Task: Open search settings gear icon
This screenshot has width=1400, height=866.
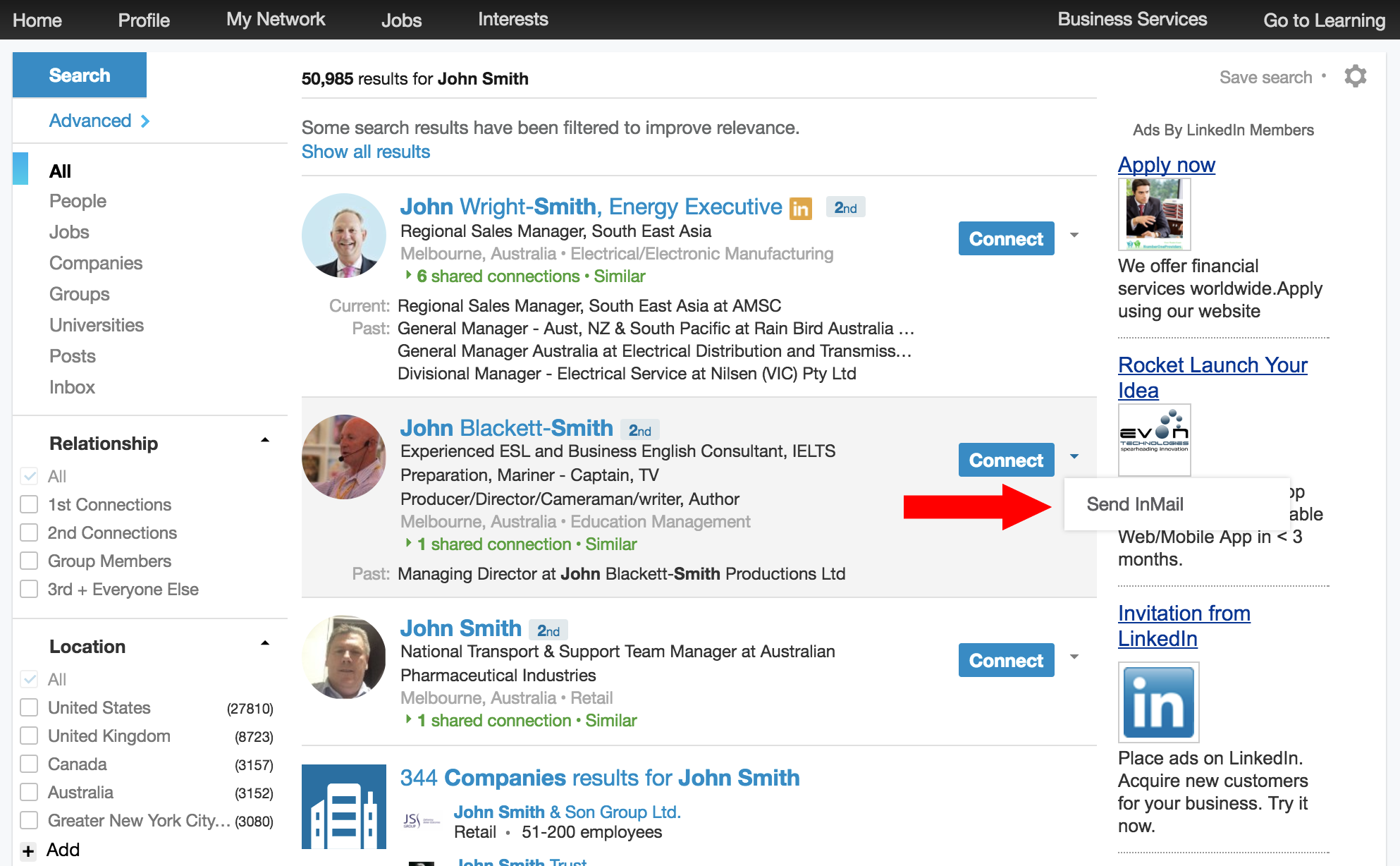Action: tap(1355, 76)
